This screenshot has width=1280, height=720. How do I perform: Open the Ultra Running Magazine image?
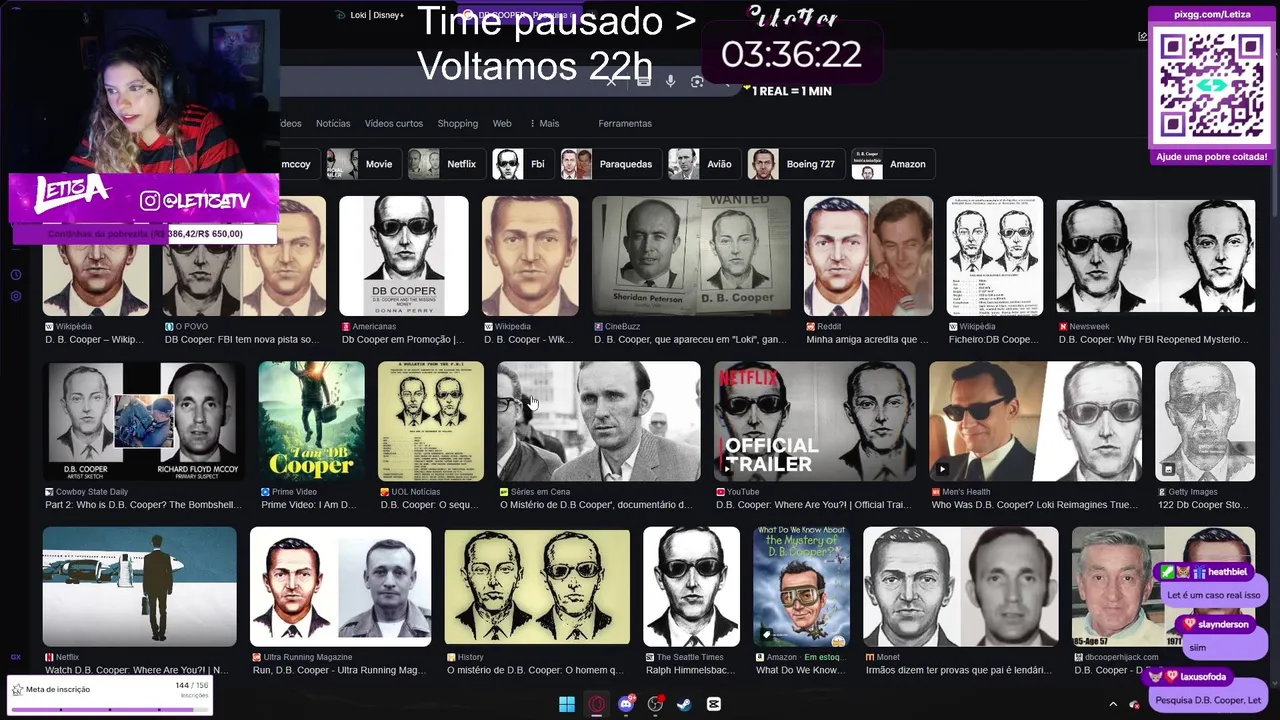coord(341,587)
